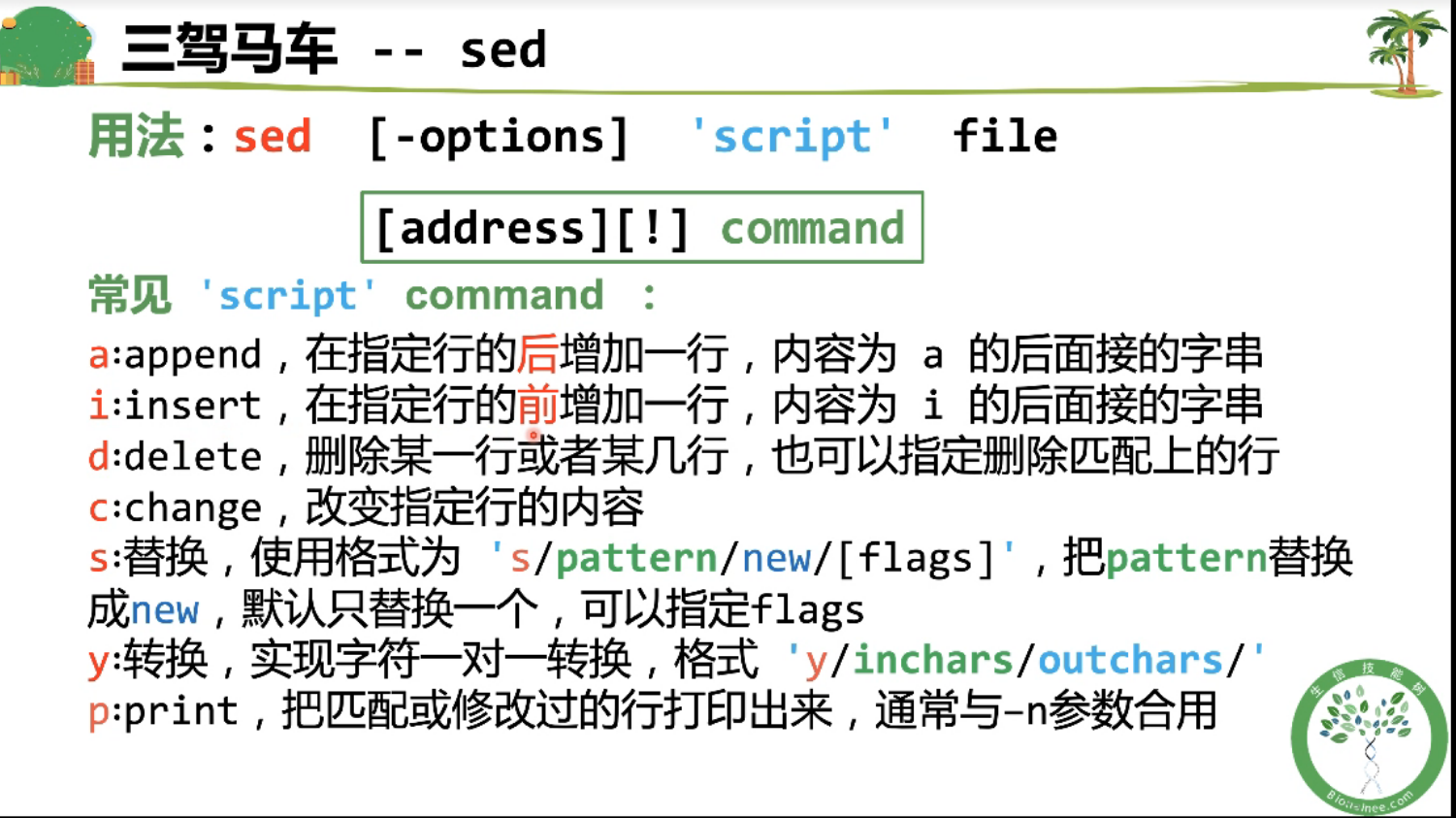Viewport: 1456px width, 818px height.
Task: Click the blue 'script' in the 常见 heading
Action: [x=287, y=297]
